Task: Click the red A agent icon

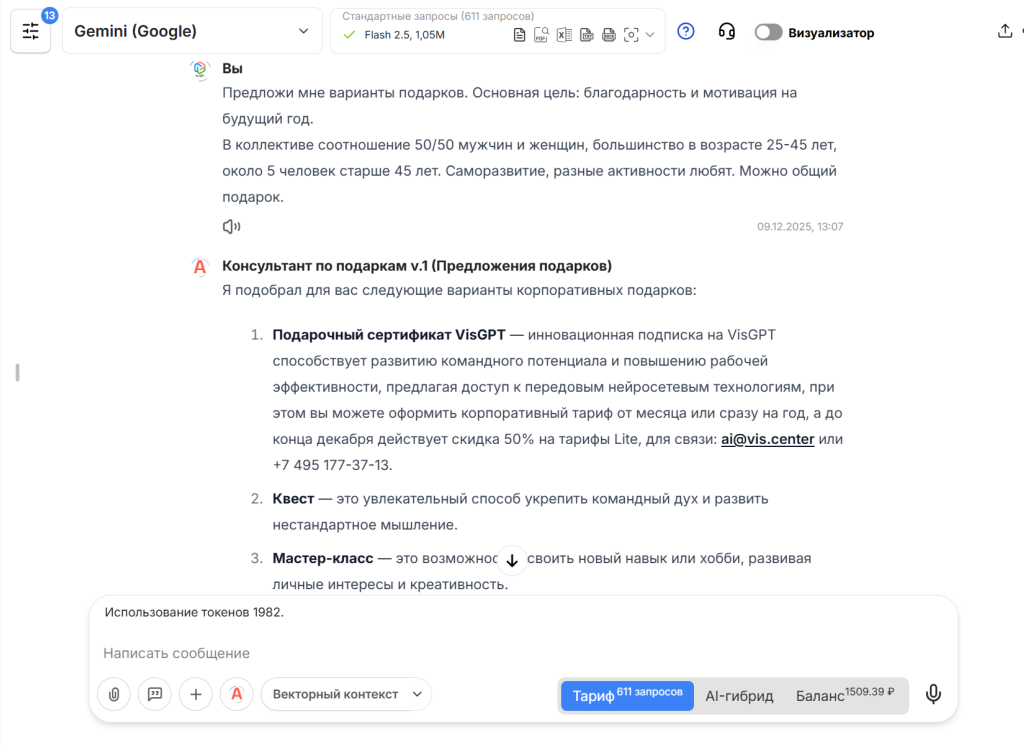Action: point(236,694)
